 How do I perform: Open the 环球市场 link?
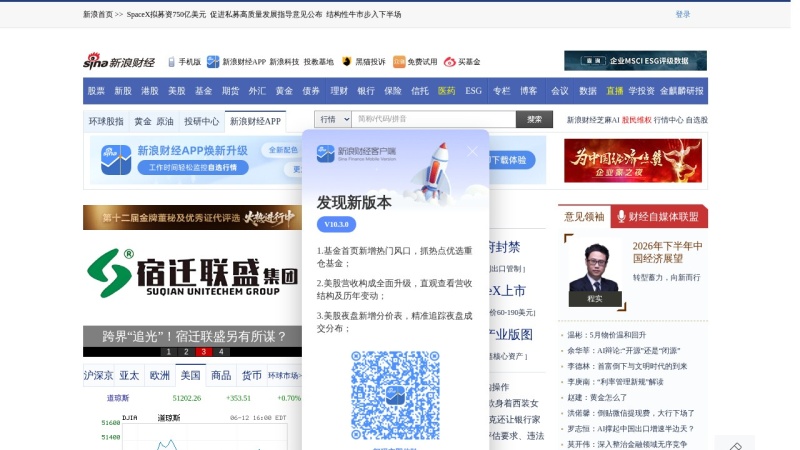[x=285, y=376]
